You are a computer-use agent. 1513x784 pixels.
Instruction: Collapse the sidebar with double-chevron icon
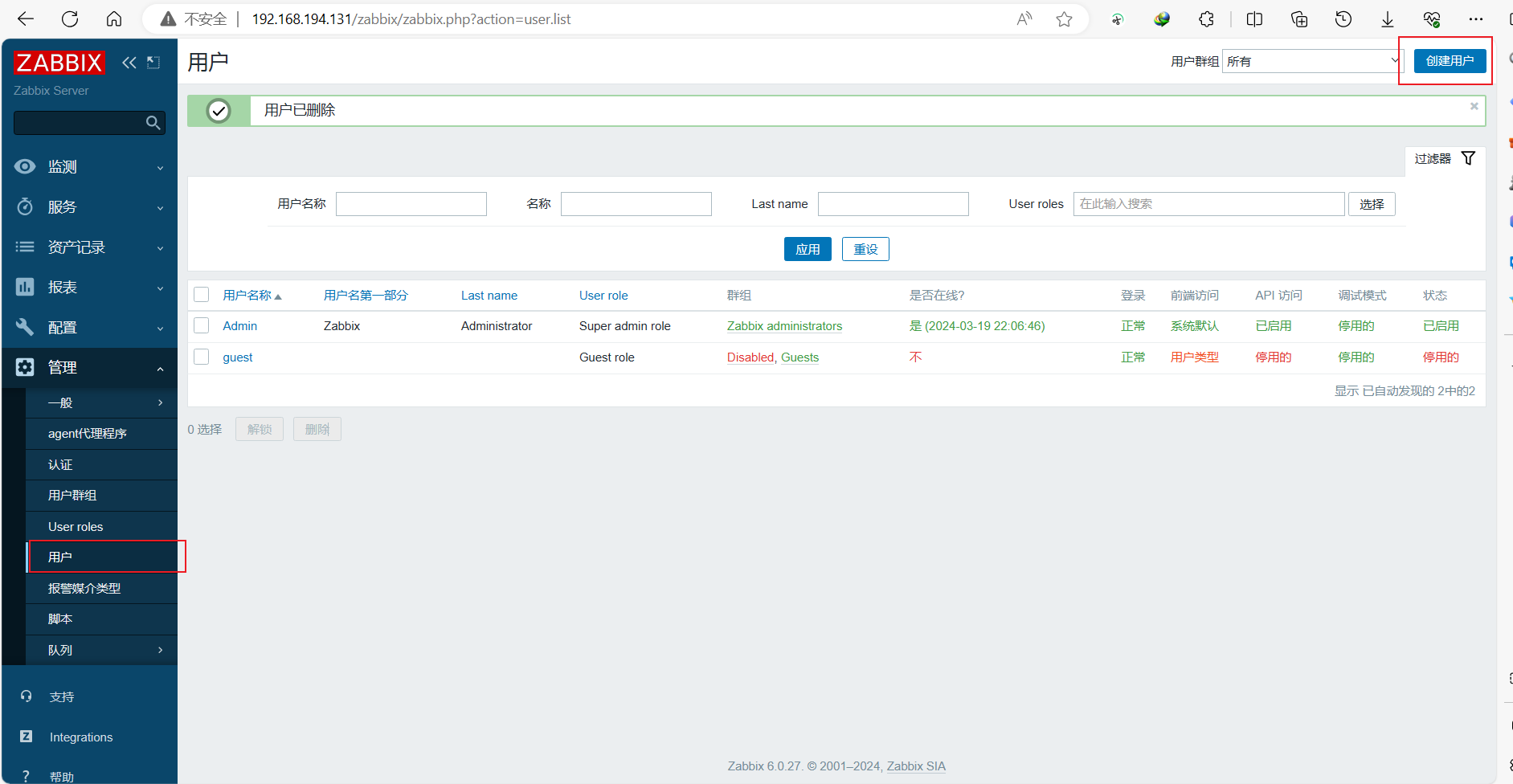coord(129,63)
